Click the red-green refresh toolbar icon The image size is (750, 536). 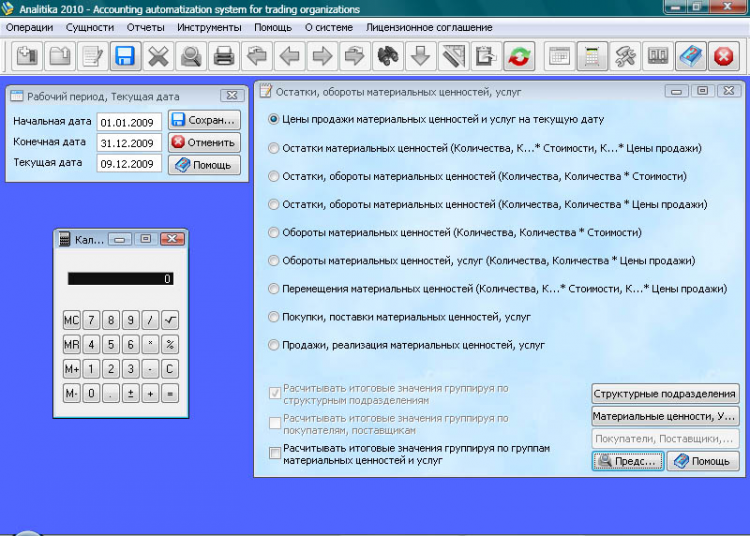pyautogui.click(x=518, y=56)
